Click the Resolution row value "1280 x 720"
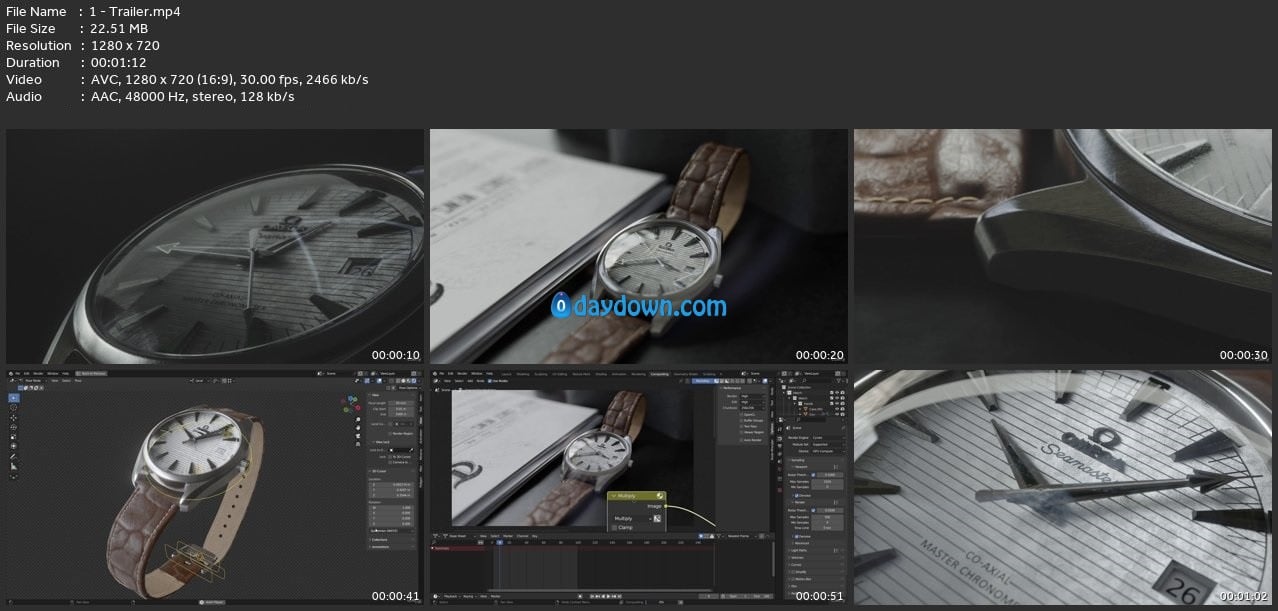This screenshot has height=611, width=1278. 125,46
